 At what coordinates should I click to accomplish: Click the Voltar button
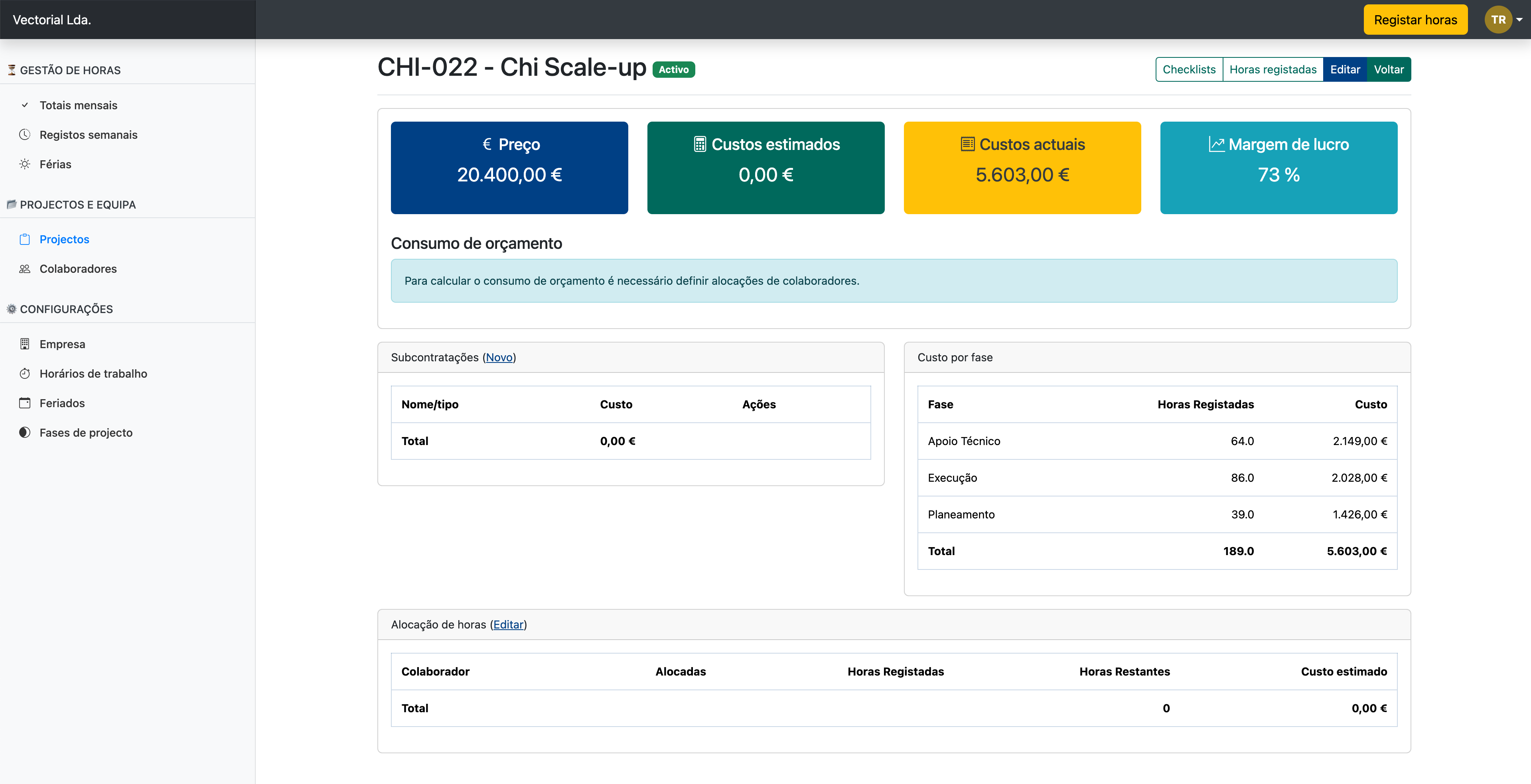click(x=1389, y=69)
